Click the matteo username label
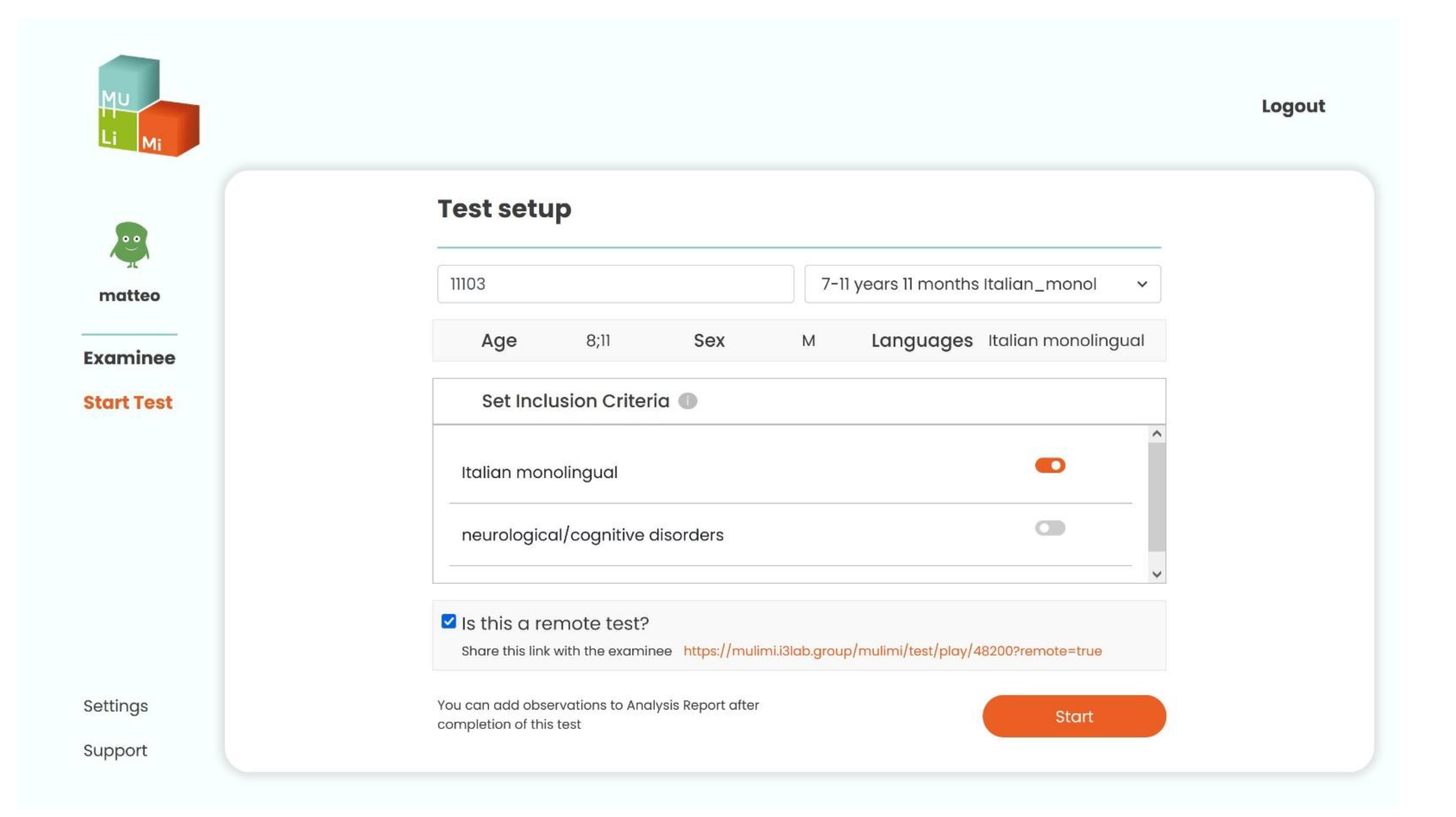 click(130, 295)
